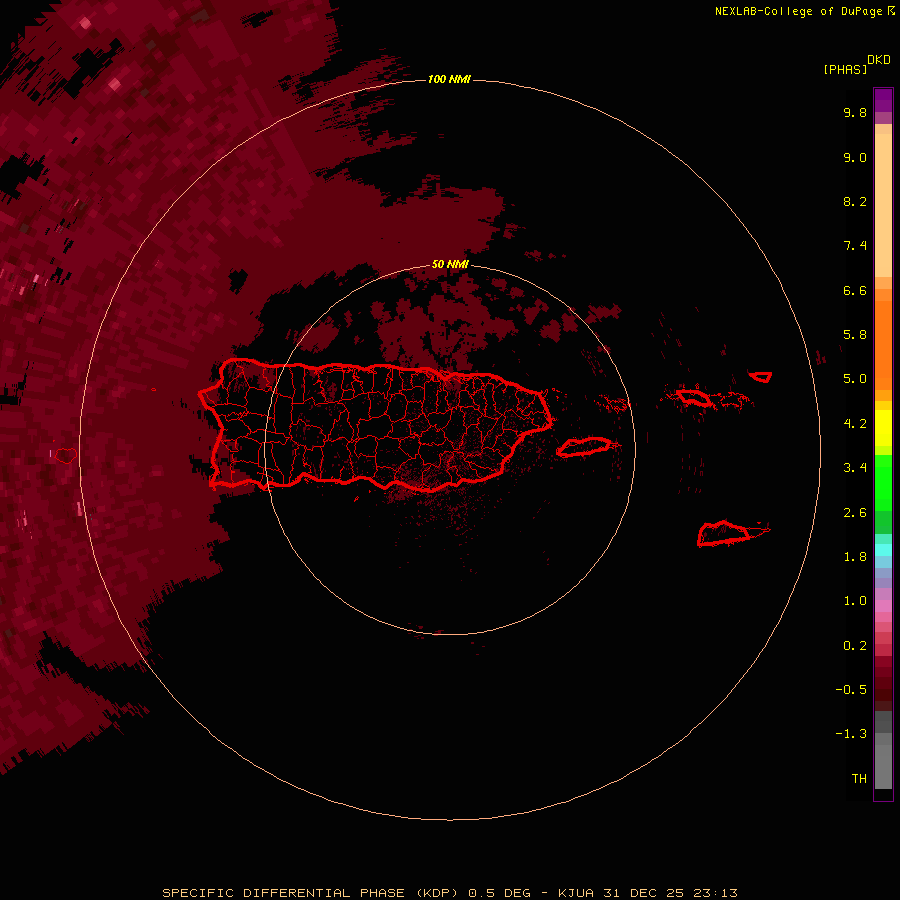Pick the cyan band near 1.8
This screenshot has width=900, height=900.
coord(883,550)
